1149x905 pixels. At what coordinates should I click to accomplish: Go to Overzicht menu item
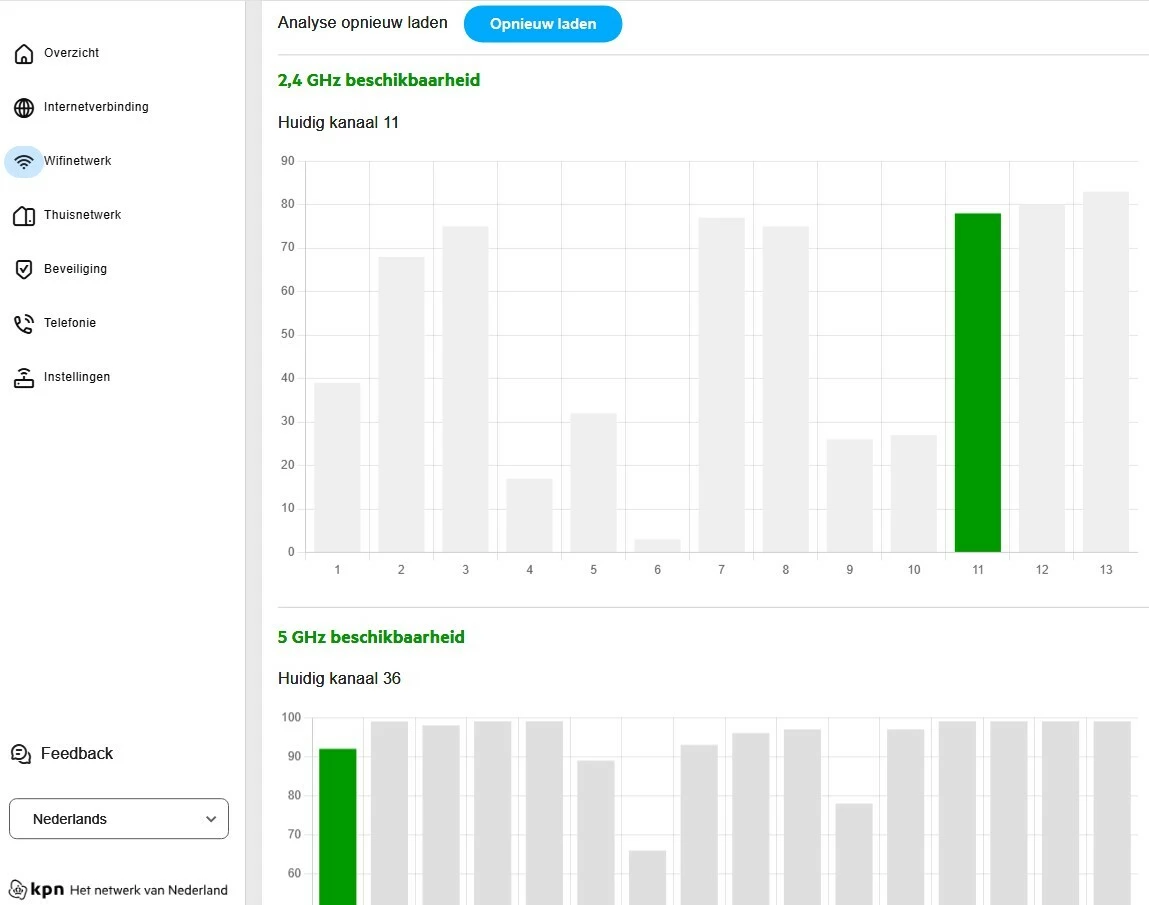pos(71,53)
